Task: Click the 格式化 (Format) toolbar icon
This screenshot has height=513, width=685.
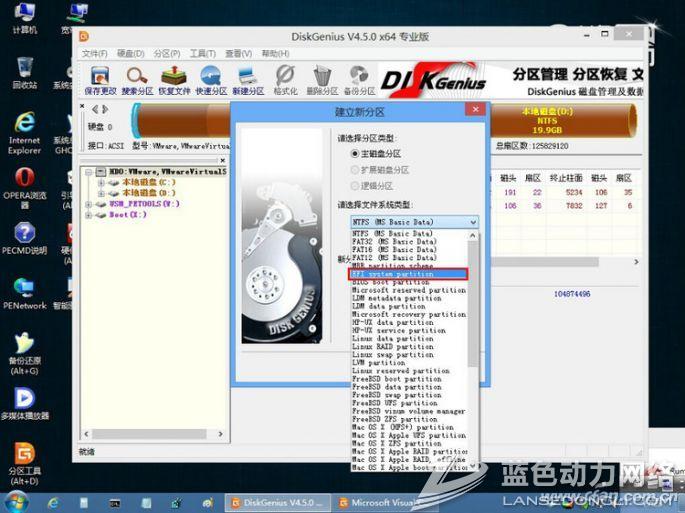Action: click(x=285, y=77)
